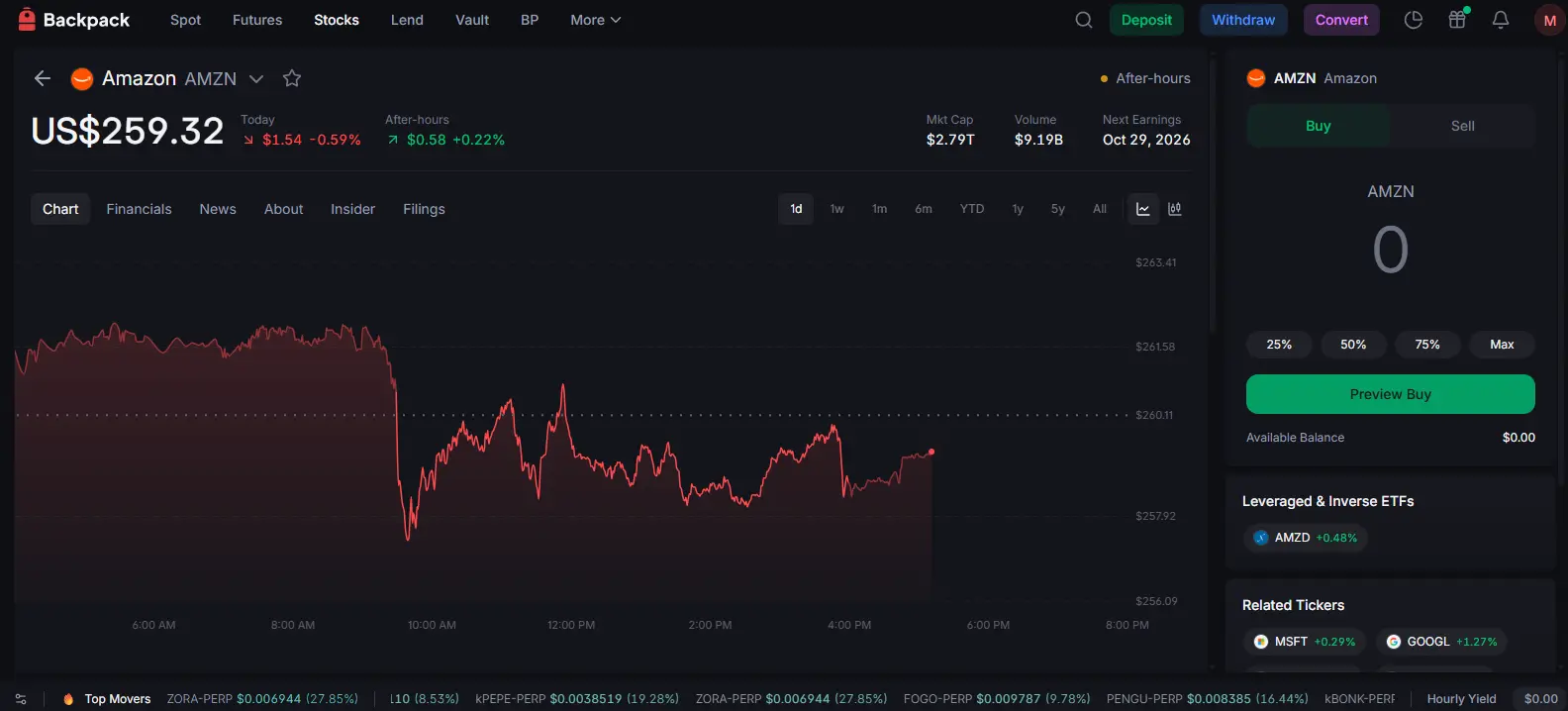This screenshot has width=1568, height=711.
Task: Select the 5y timeframe
Action: coord(1058,209)
